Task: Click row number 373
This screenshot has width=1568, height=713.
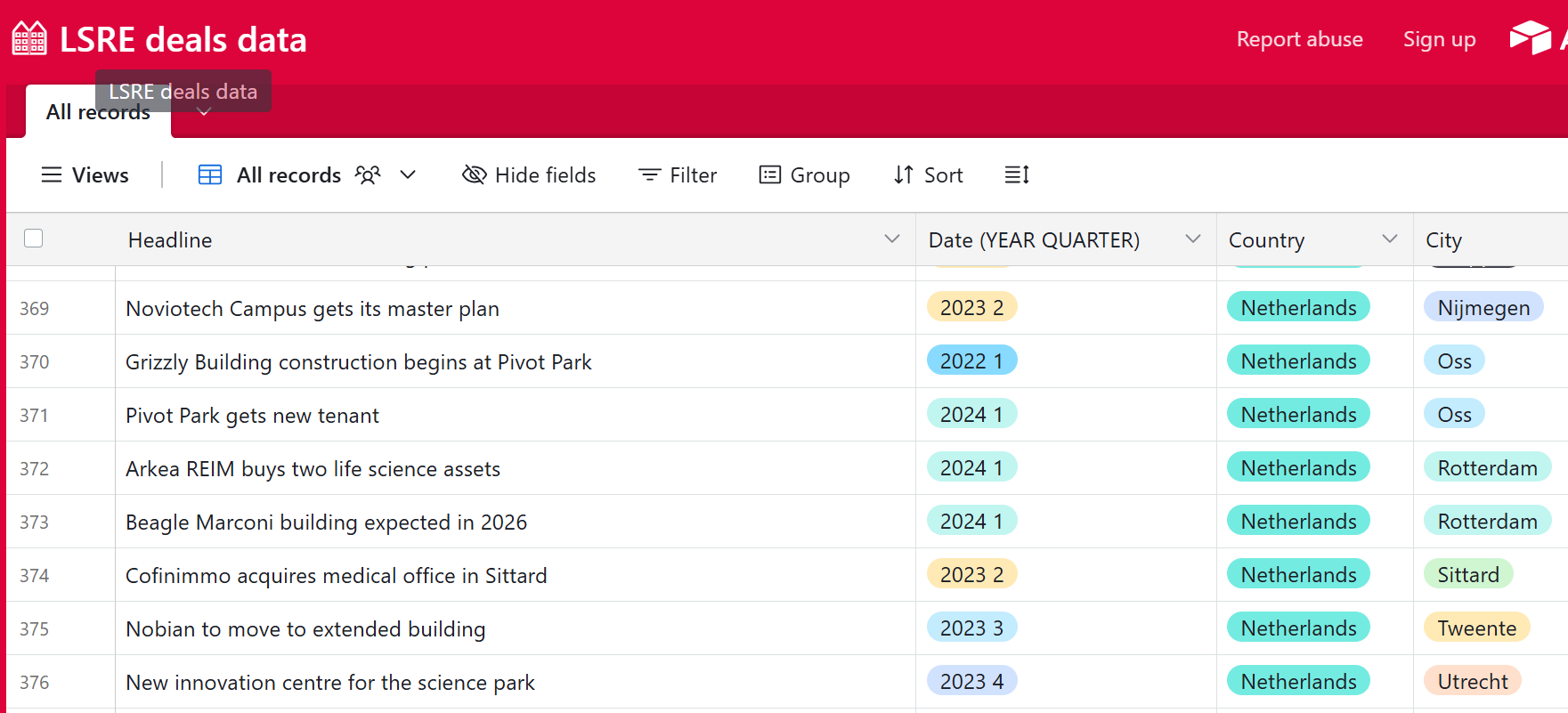Action: click(x=34, y=523)
